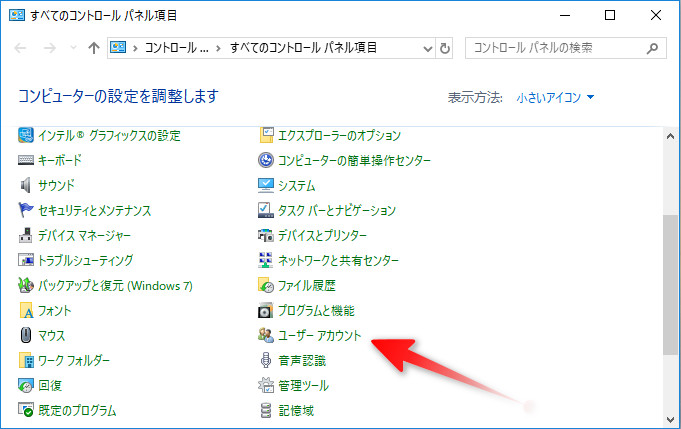Click the ファイル履歴 icon
Viewport: 681px width, 429px height.
tap(266, 285)
